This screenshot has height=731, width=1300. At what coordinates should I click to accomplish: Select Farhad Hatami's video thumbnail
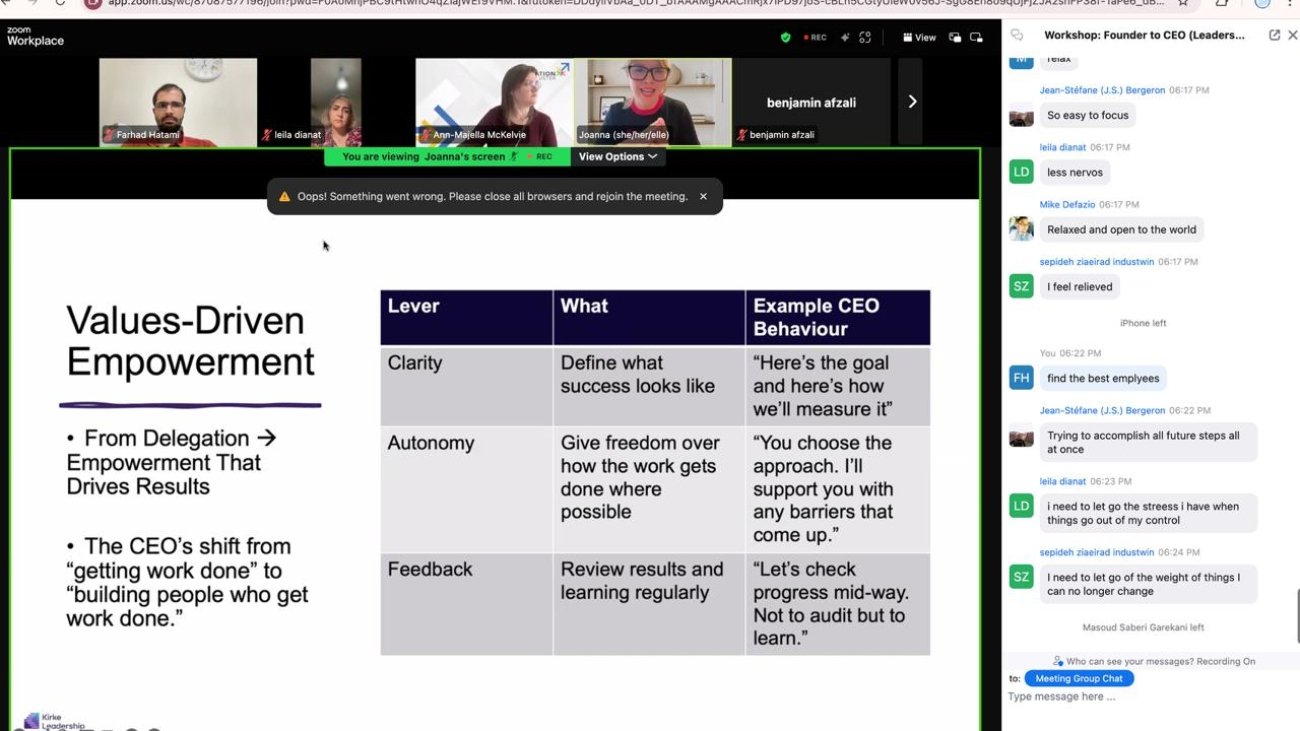pyautogui.click(x=178, y=101)
